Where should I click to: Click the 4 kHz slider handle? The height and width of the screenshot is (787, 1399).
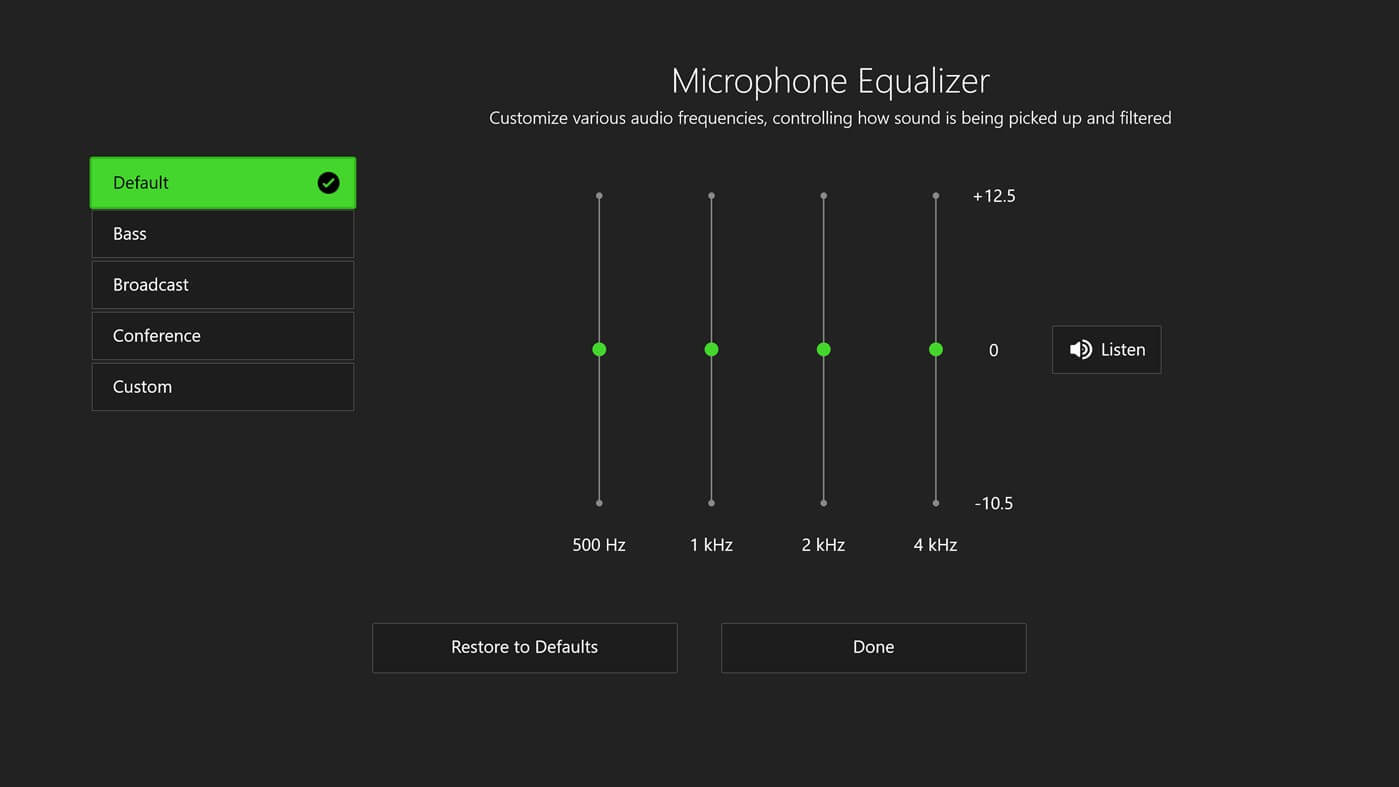[935, 349]
